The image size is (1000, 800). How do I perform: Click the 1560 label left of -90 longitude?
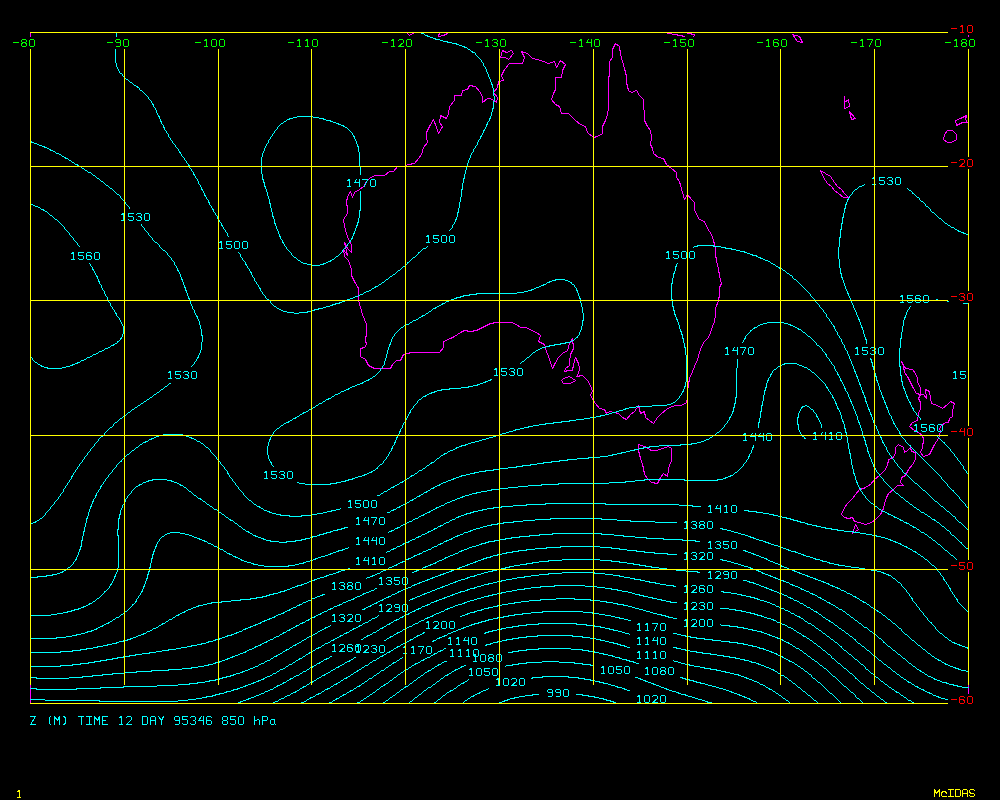click(x=85, y=256)
